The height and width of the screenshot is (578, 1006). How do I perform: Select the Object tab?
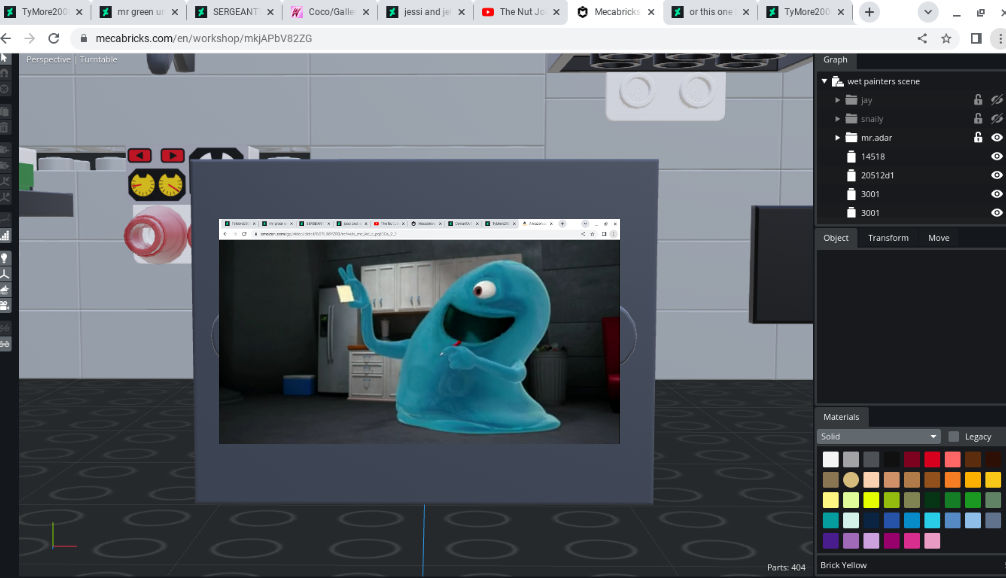(836, 238)
